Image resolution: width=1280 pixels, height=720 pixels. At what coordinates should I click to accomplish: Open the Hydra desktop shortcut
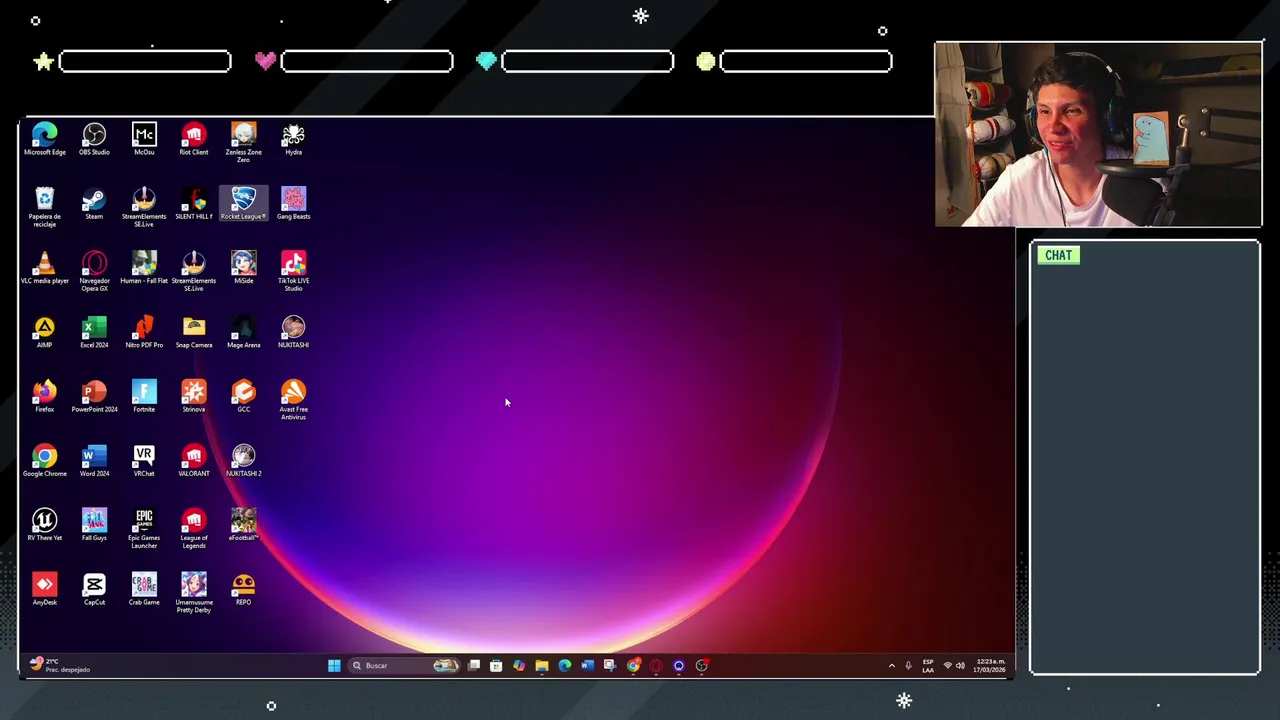pyautogui.click(x=293, y=139)
